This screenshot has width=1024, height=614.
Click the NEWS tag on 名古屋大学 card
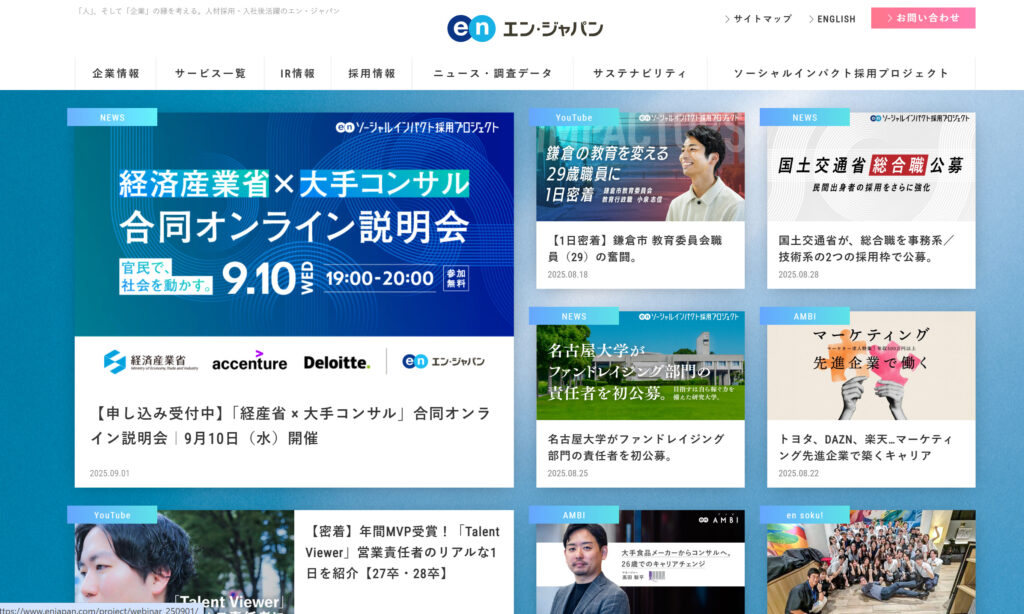[574, 316]
